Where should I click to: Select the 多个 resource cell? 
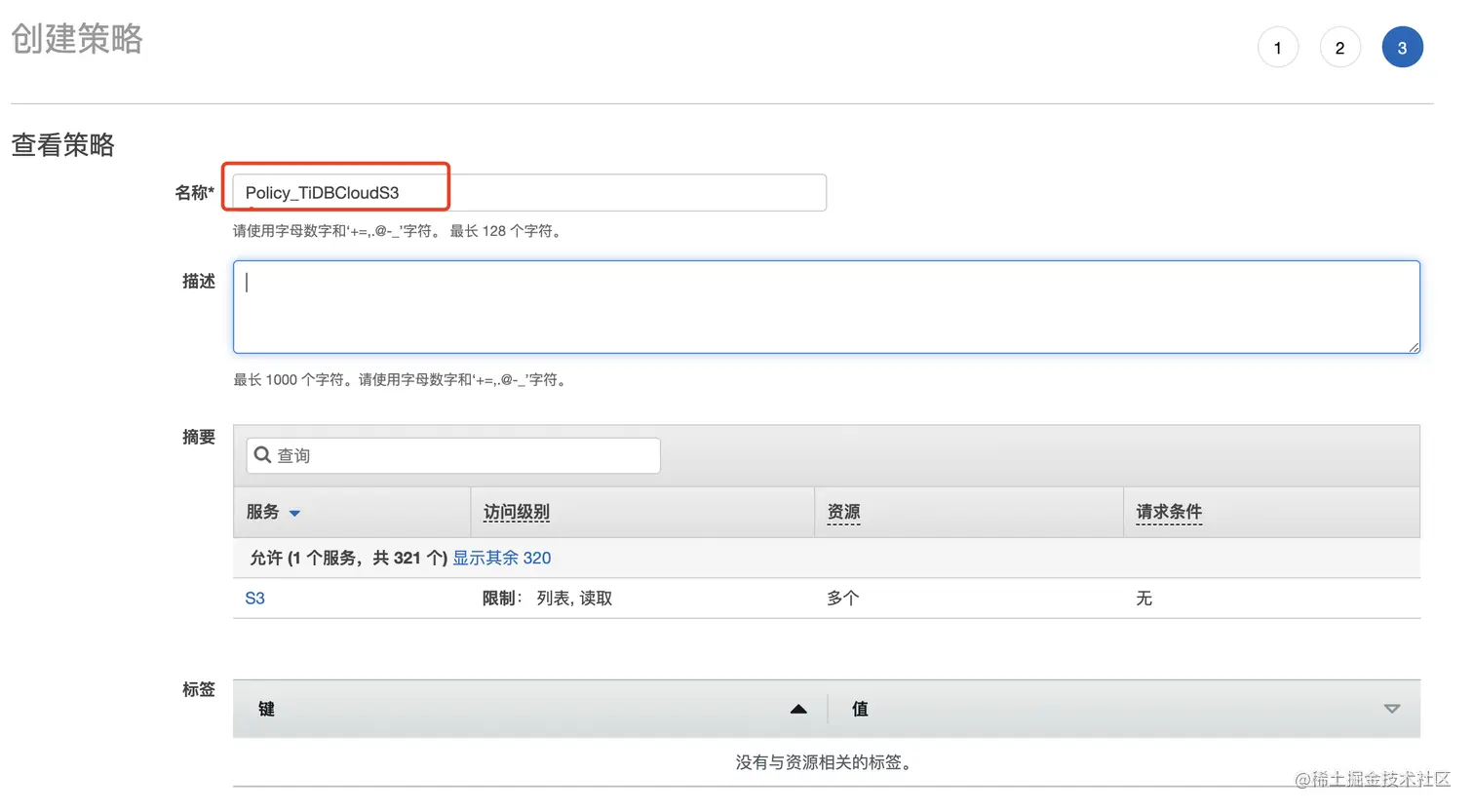tap(843, 598)
